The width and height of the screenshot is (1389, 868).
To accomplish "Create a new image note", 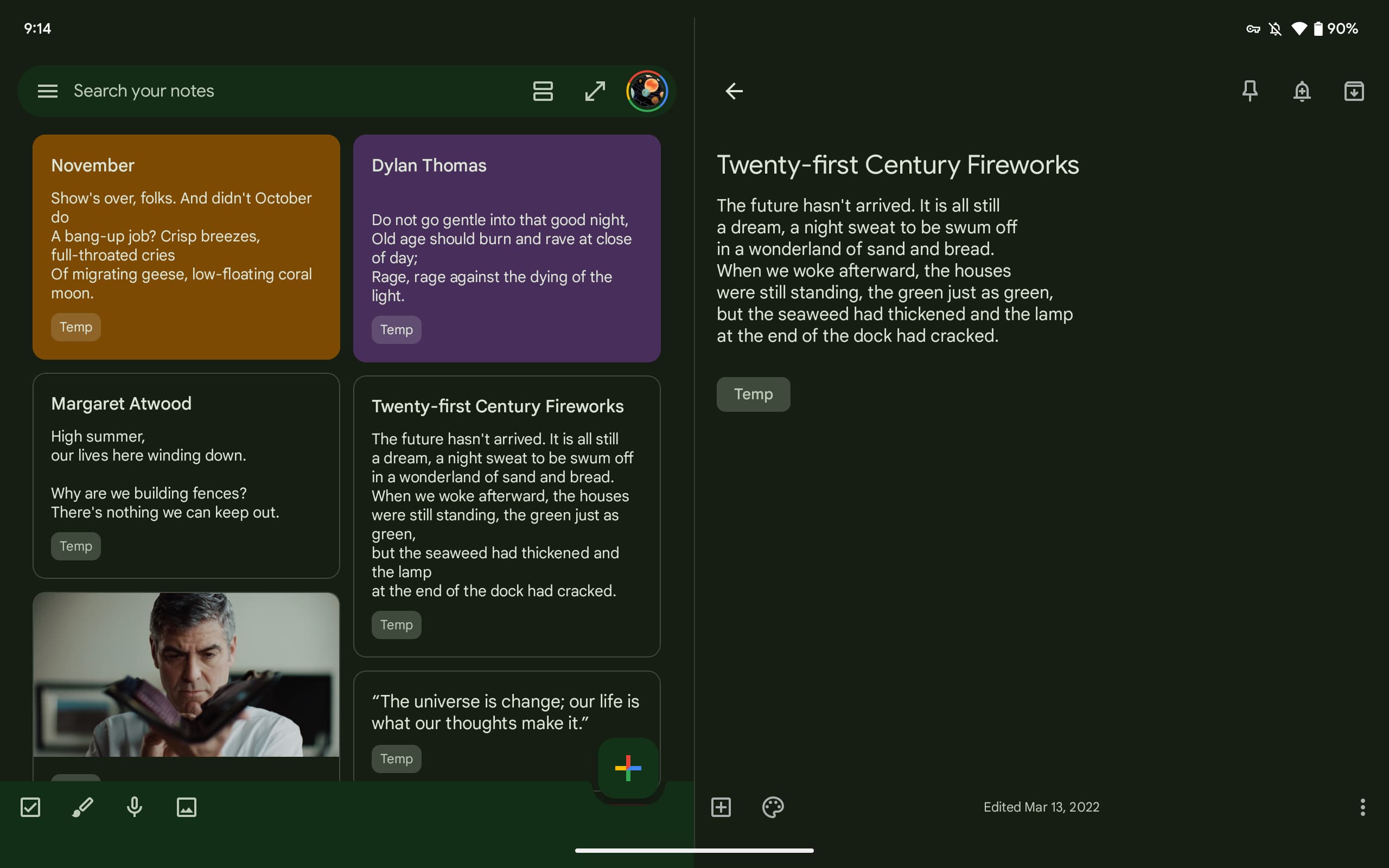I will (187, 807).
